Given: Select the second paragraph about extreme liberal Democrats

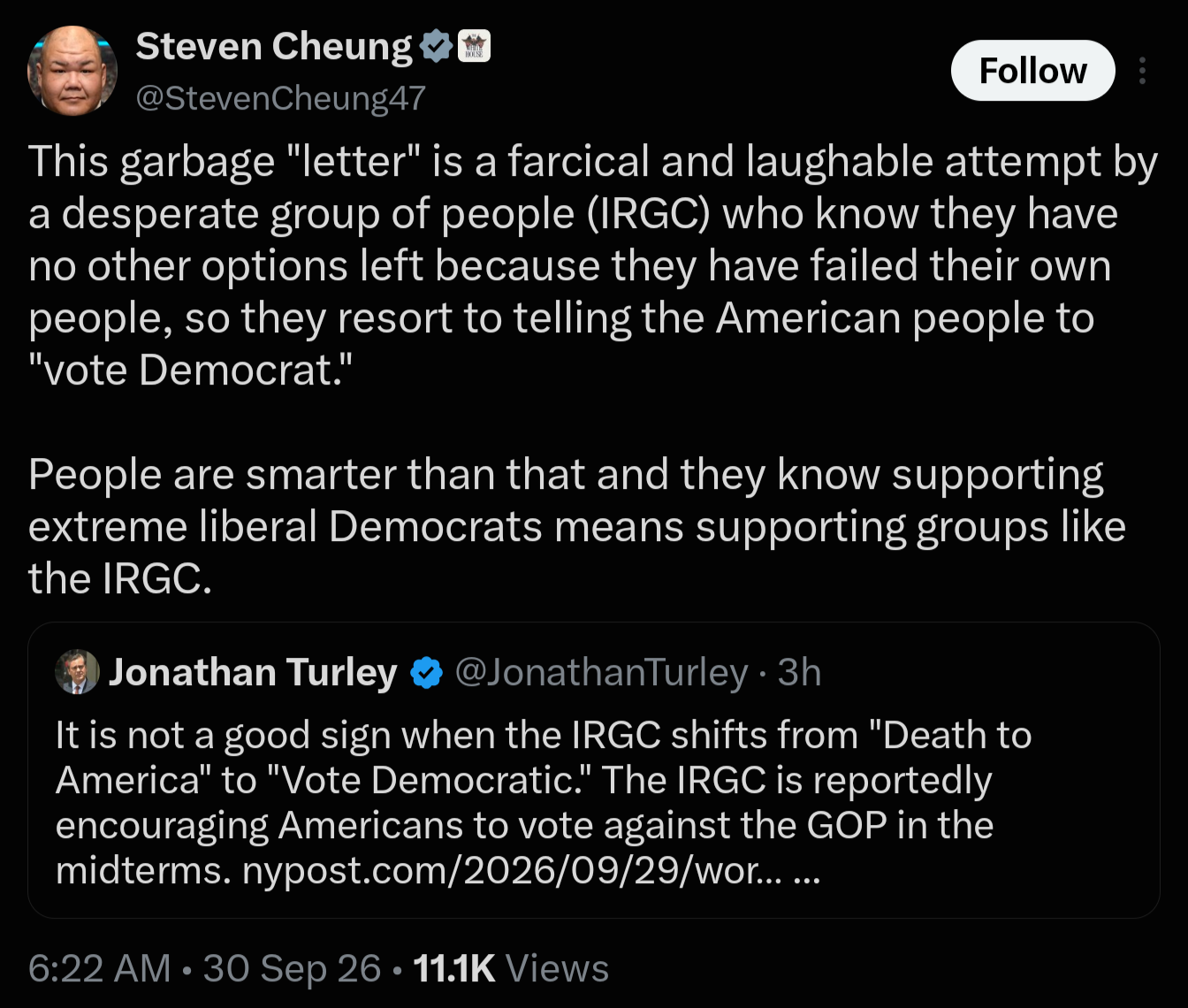Looking at the screenshot, I should click(576, 526).
